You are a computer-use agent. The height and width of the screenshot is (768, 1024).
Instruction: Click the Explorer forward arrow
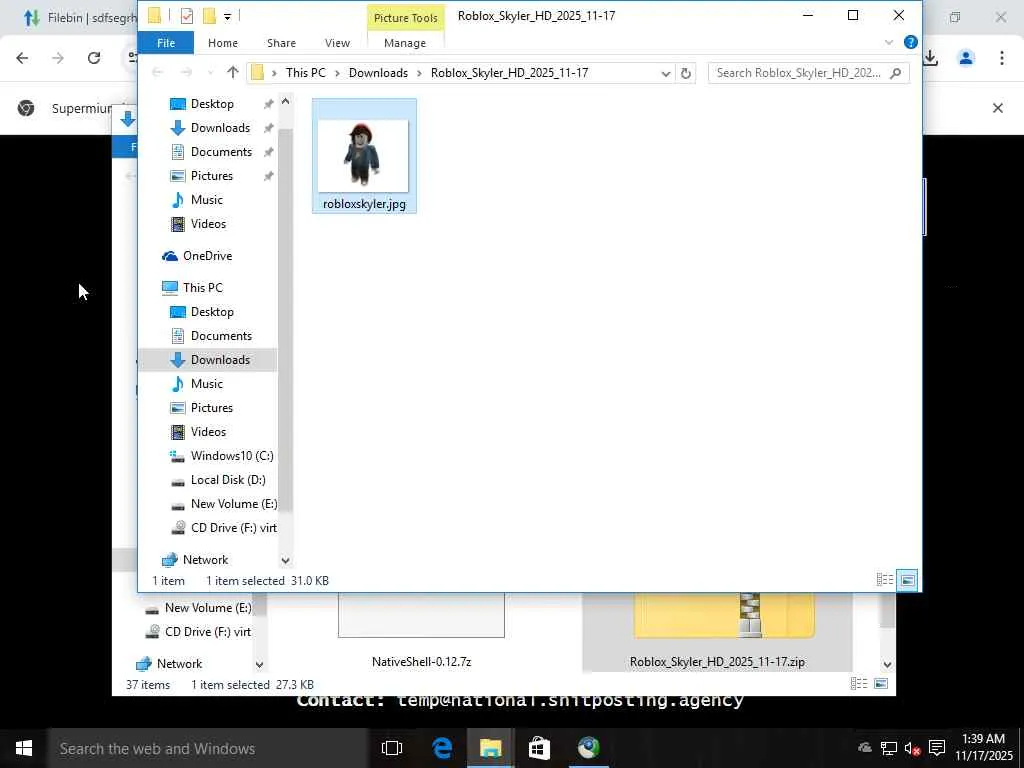[187, 72]
